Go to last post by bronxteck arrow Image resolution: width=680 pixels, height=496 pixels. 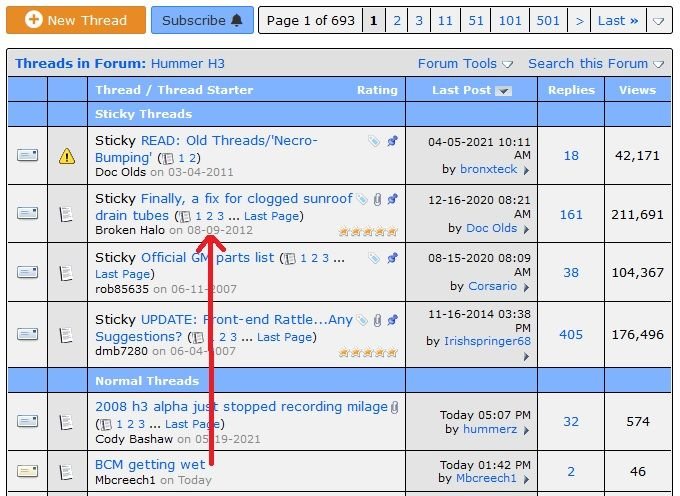coord(526,171)
